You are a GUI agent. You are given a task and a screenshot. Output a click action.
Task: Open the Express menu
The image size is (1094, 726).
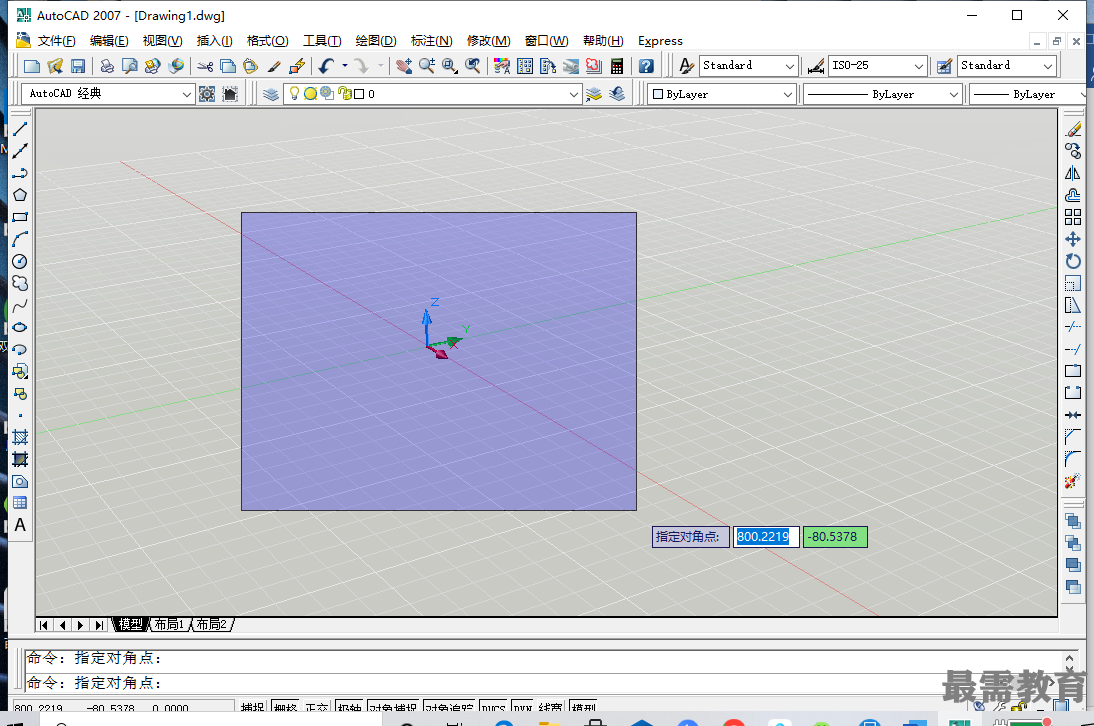660,40
